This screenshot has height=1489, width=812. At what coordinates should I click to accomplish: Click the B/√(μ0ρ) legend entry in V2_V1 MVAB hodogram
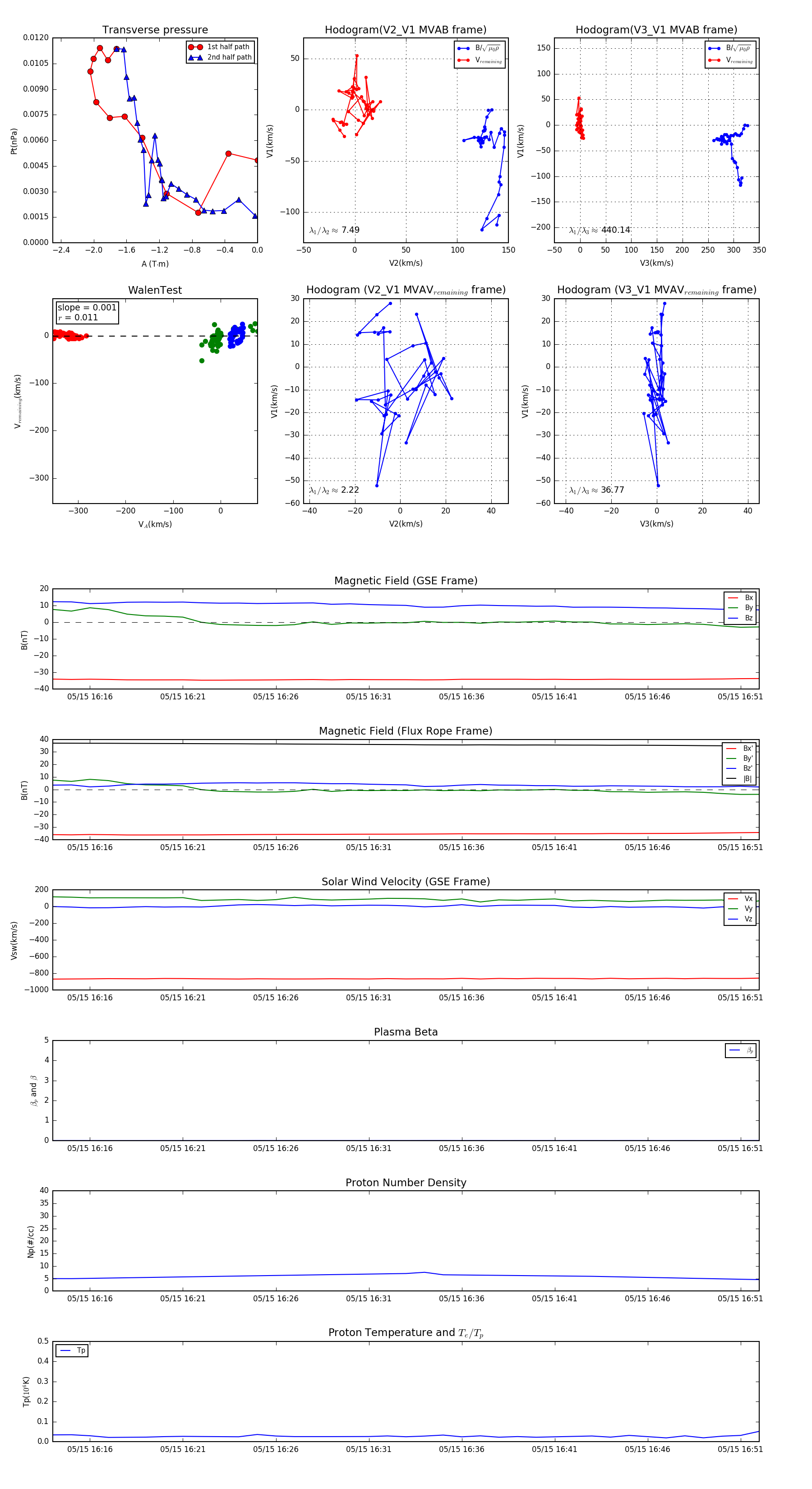pos(479,49)
